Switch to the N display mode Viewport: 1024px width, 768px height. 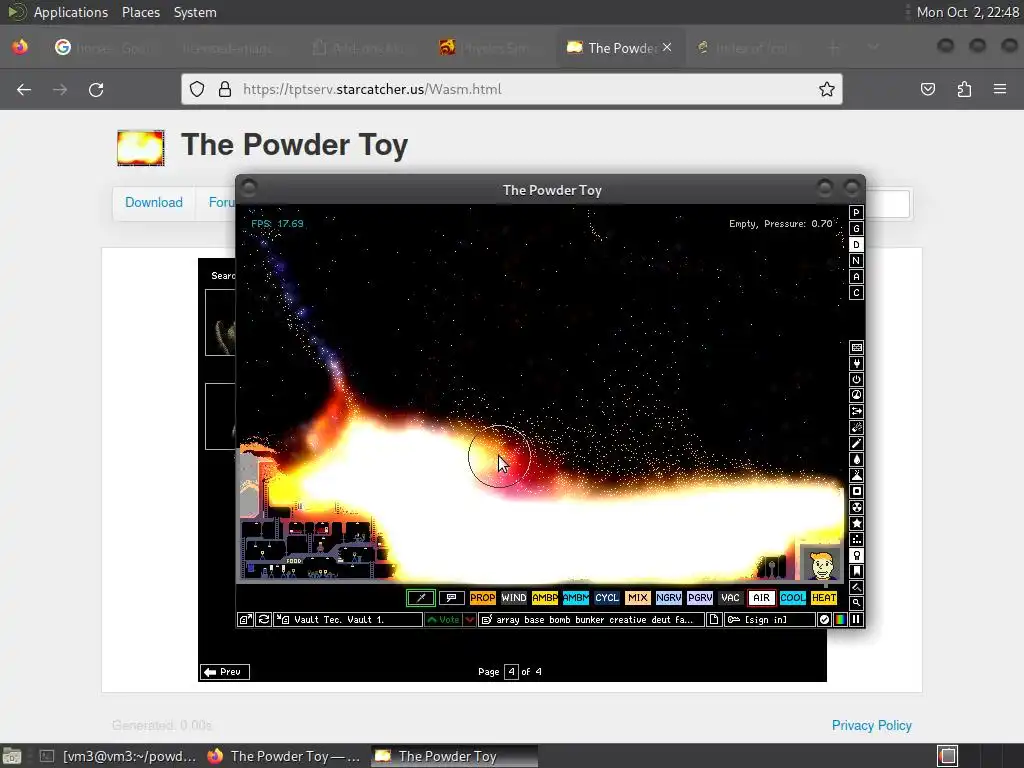click(x=856, y=261)
